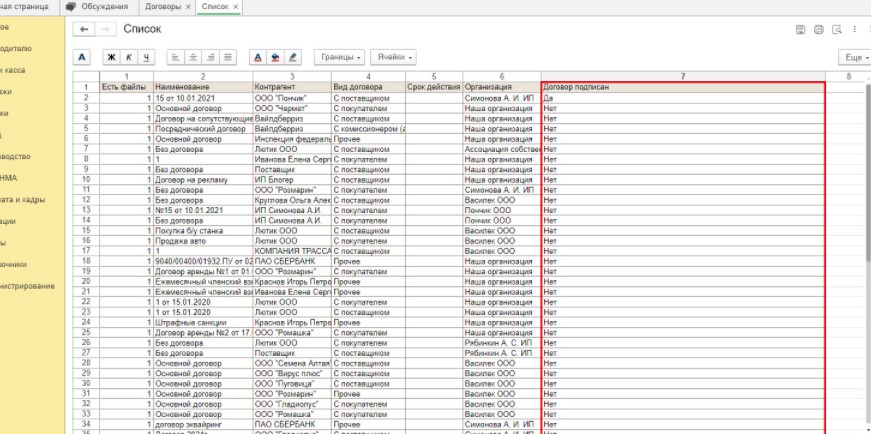Pick the text color tool
The height and width of the screenshot is (434, 871).
pyautogui.click(x=258, y=57)
